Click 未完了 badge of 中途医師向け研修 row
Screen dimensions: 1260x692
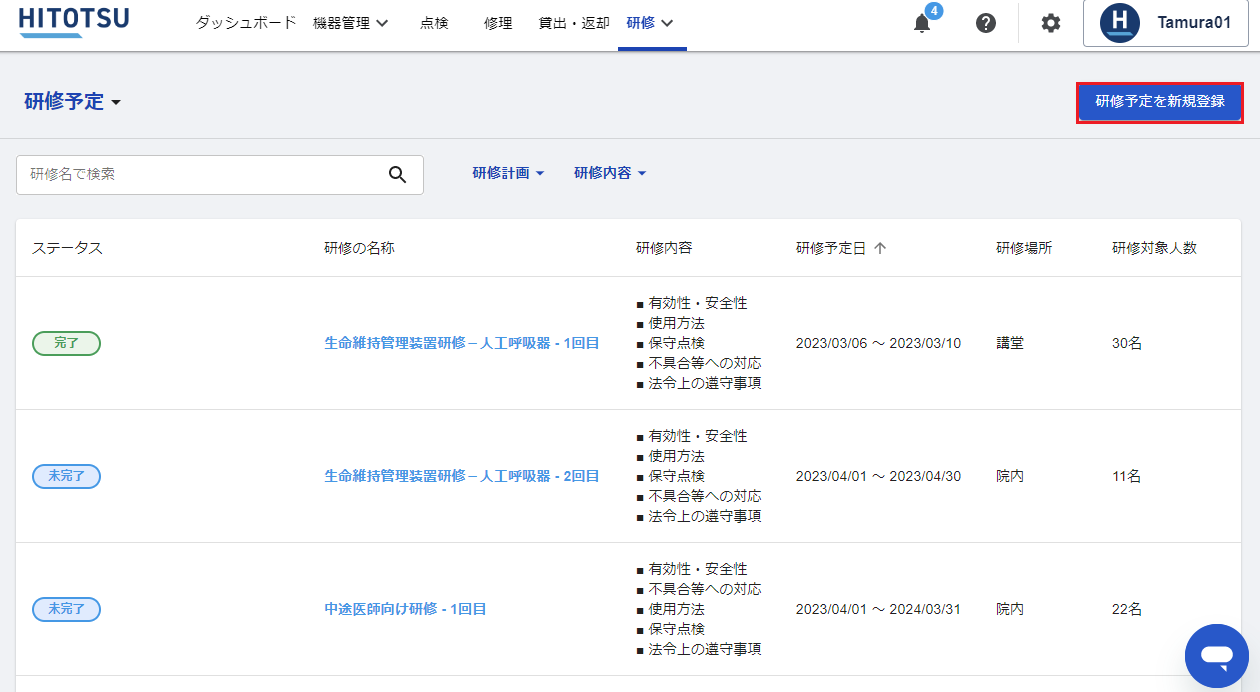pos(66,609)
